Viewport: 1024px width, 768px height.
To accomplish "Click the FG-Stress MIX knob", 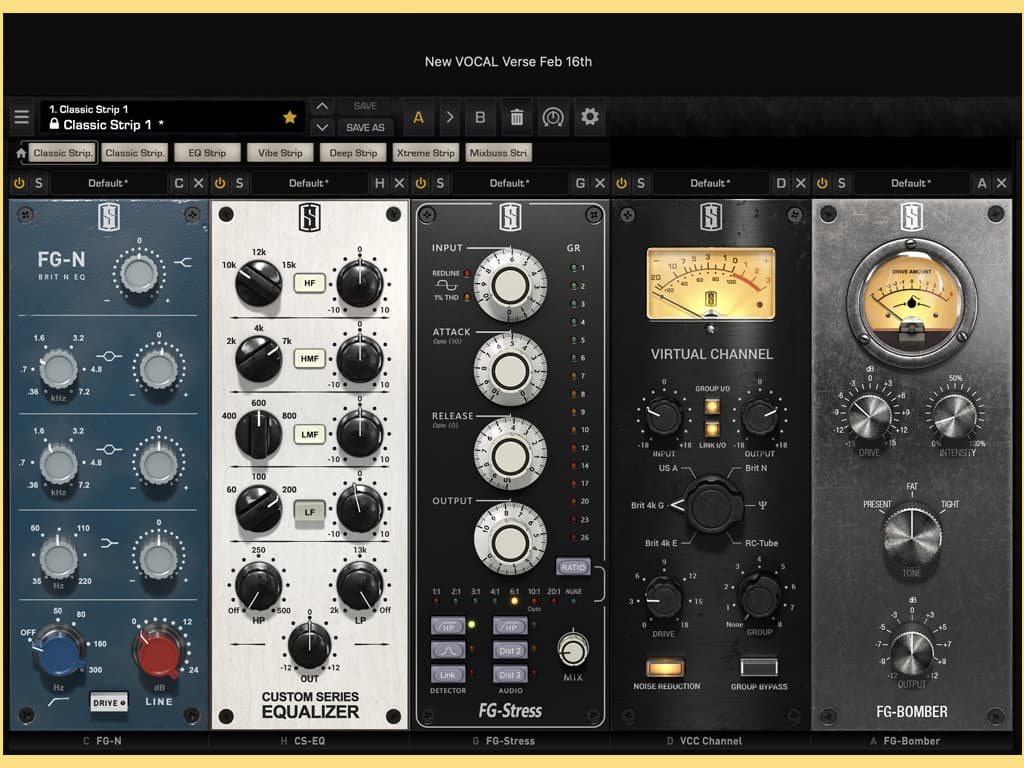I will point(573,650).
